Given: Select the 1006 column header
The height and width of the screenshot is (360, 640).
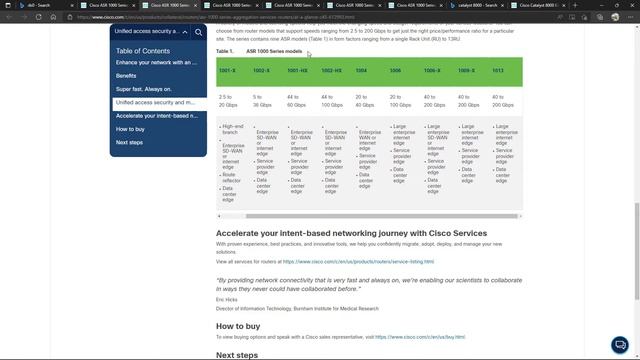Looking at the screenshot, I should tap(395, 71).
